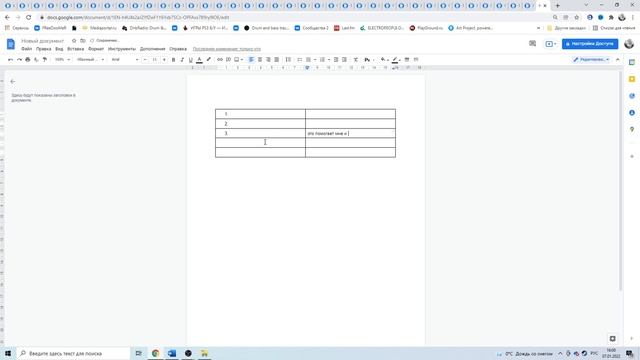Set left text alignment
This screenshot has height=360, width=640.
click(x=251, y=60)
